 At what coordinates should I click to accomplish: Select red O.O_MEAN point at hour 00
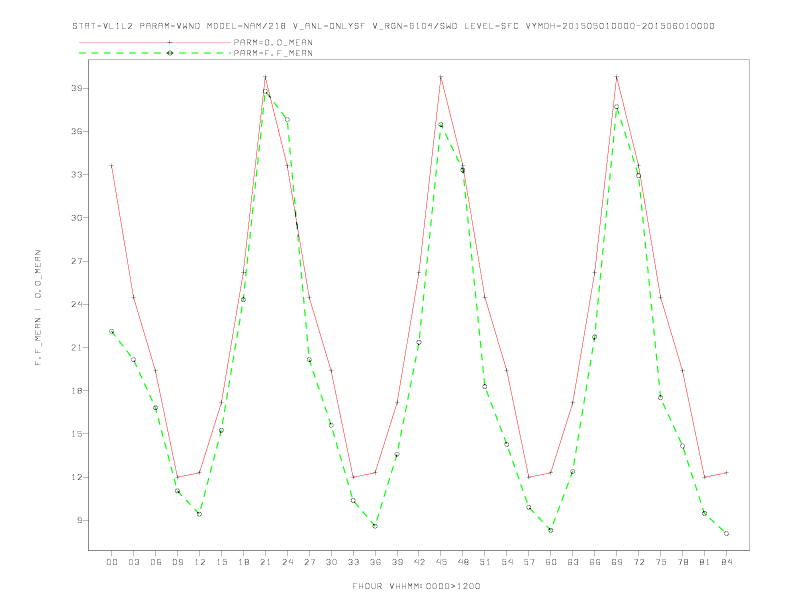pyautogui.click(x=112, y=166)
